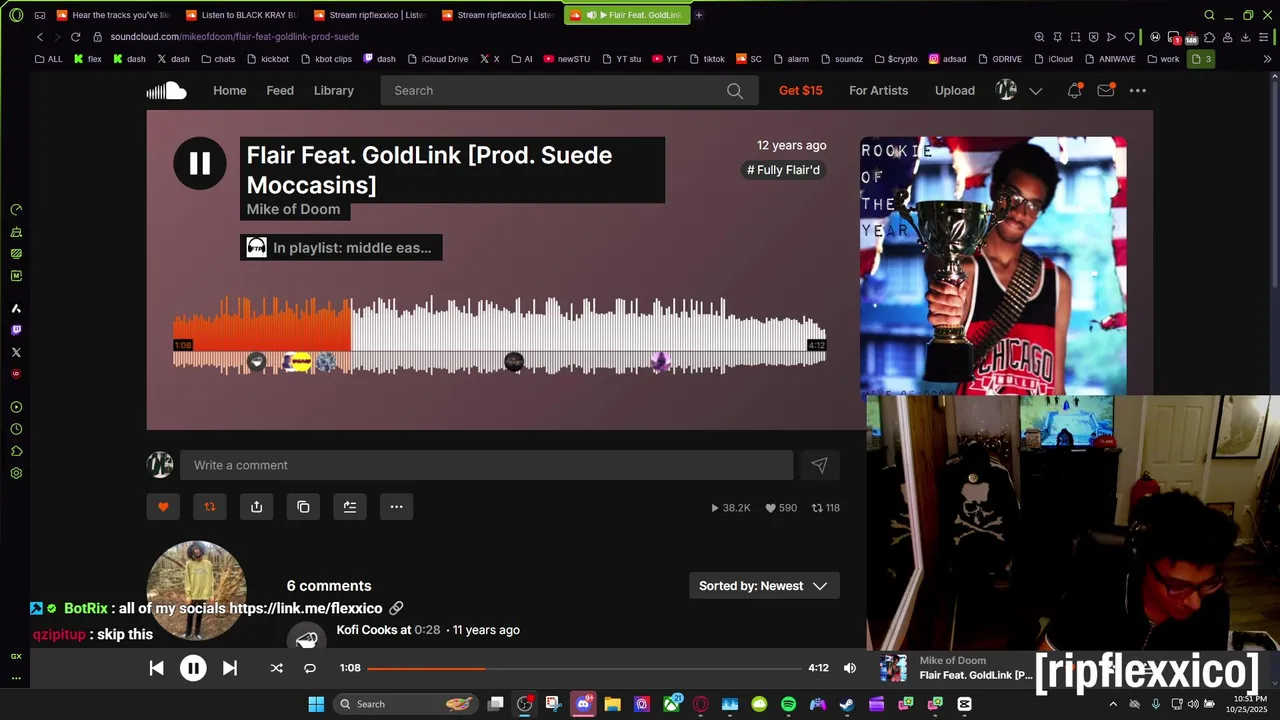This screenshot has height=720, width=1280.
Task: Open the Library nav item
Action: coord(333,91)
